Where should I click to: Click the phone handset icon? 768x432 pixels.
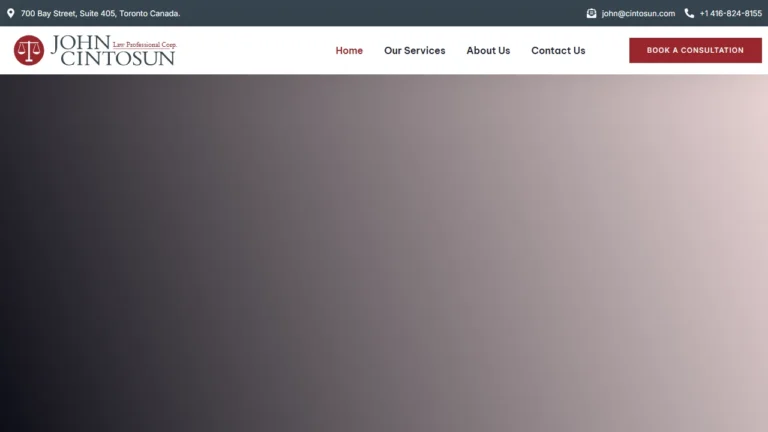(689, 13)
